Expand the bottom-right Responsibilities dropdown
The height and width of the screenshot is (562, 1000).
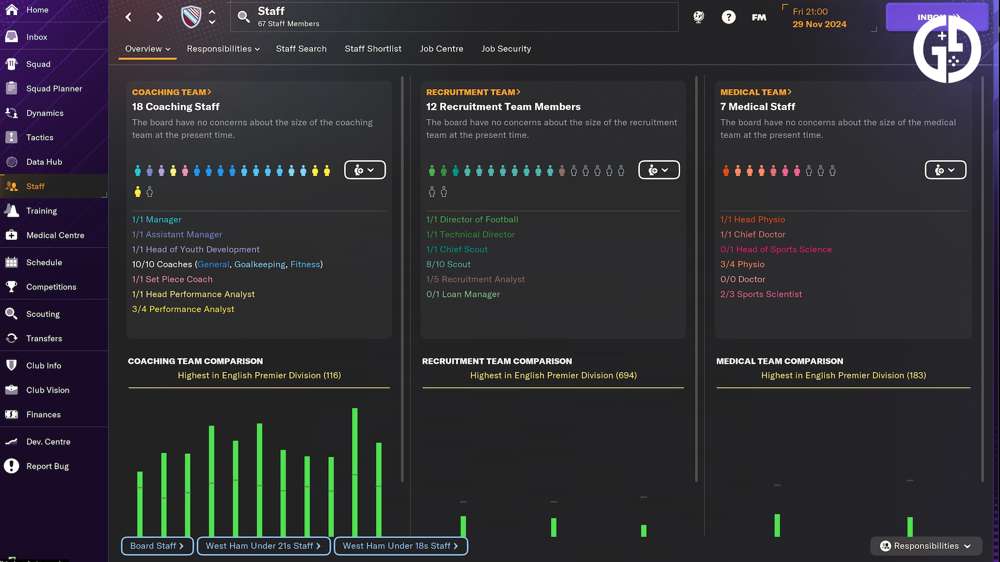(x=926, y=546)
